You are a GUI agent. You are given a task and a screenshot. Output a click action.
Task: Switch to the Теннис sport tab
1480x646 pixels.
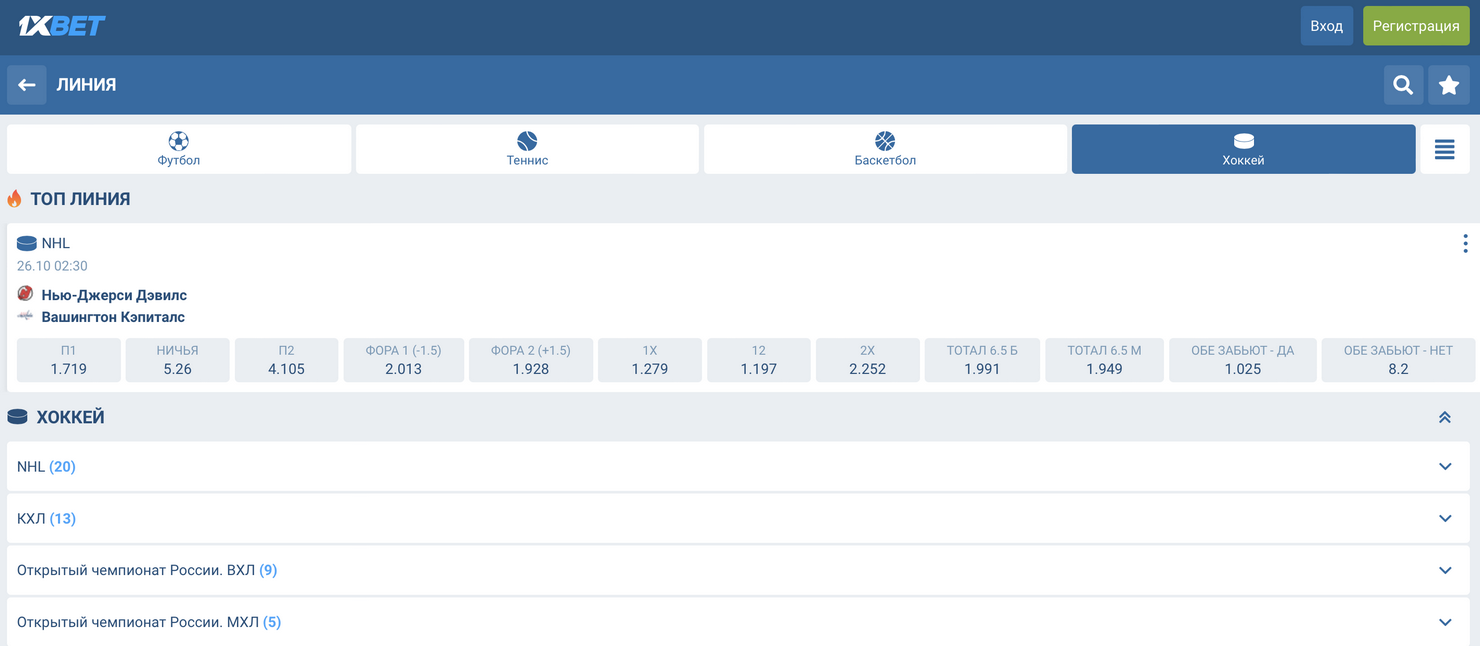click(527, 148)
